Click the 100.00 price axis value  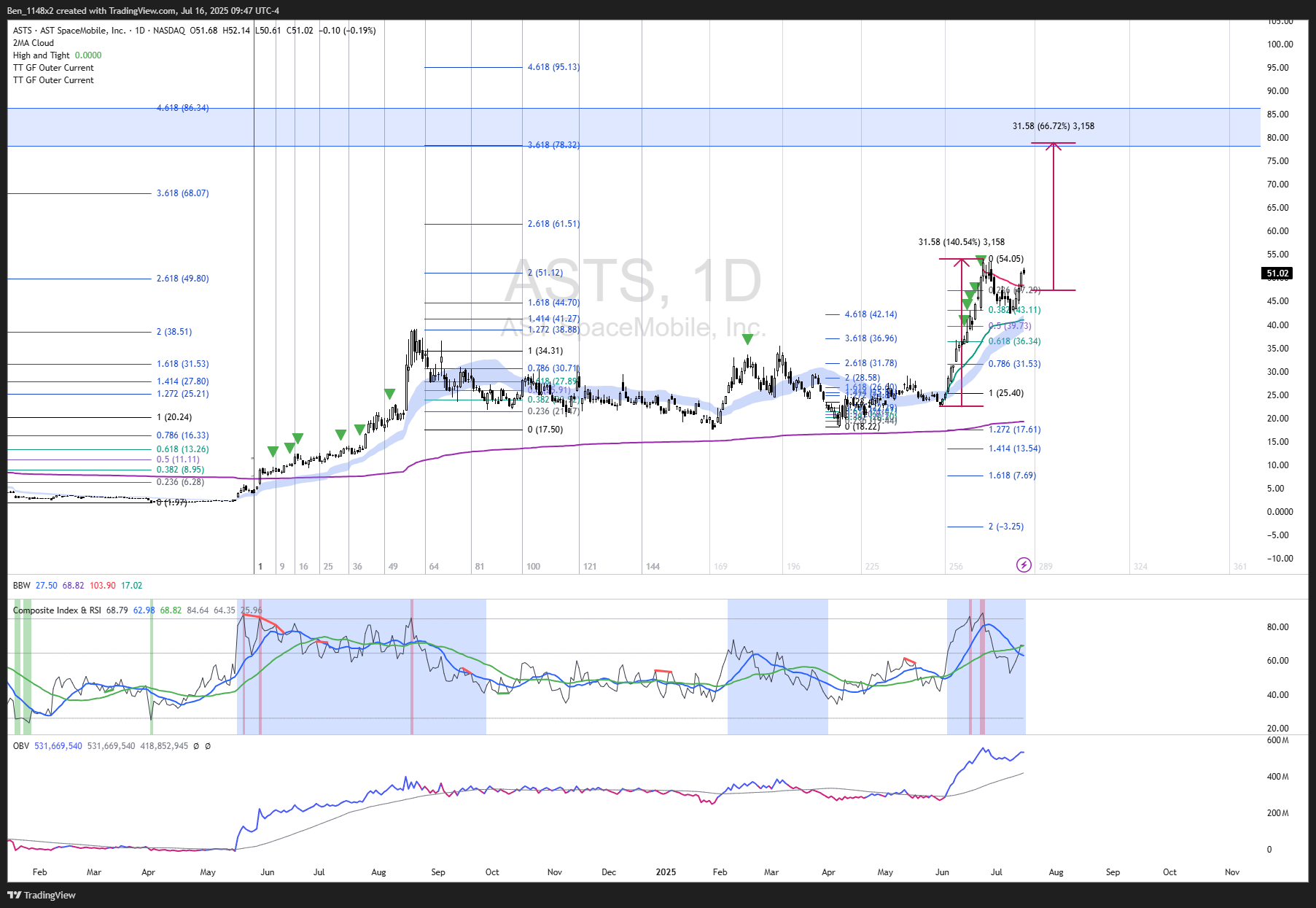1280,44
